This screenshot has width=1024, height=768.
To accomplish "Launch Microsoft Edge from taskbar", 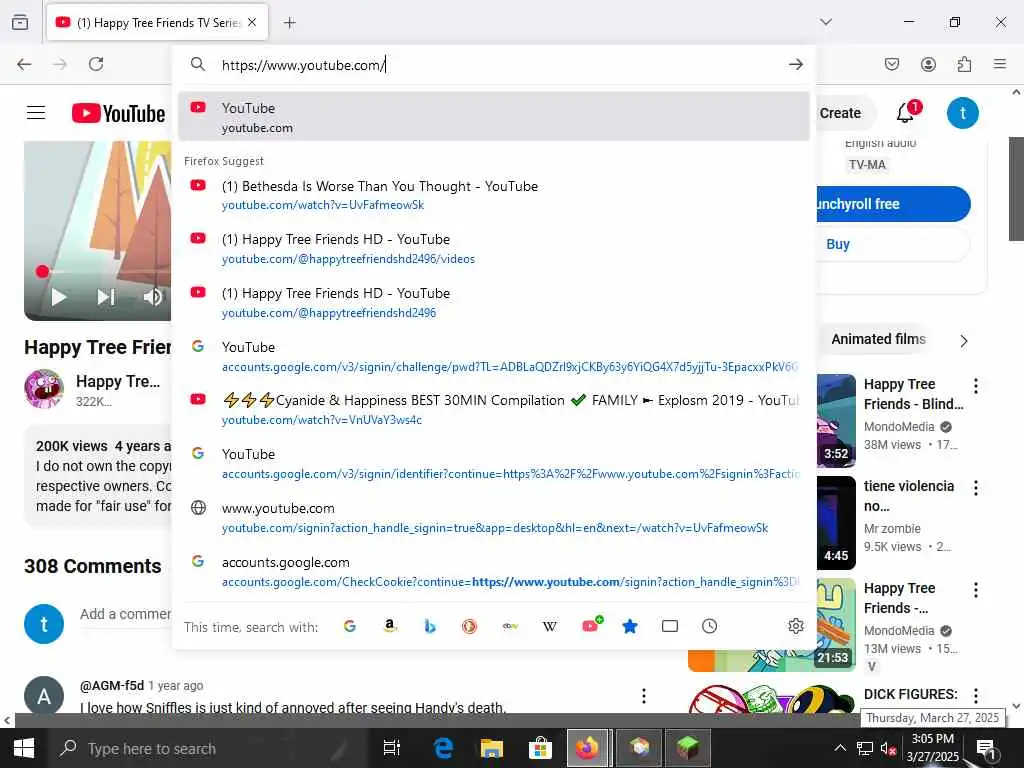I will tap(443, 748).
